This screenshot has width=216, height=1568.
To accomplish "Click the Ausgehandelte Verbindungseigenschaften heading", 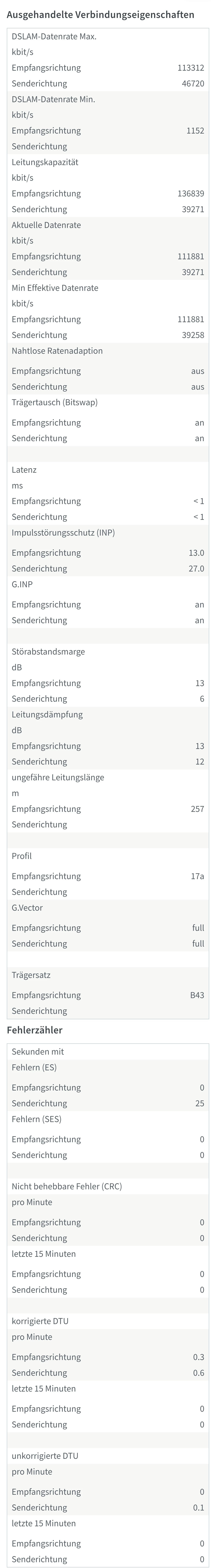I will 101,14.
